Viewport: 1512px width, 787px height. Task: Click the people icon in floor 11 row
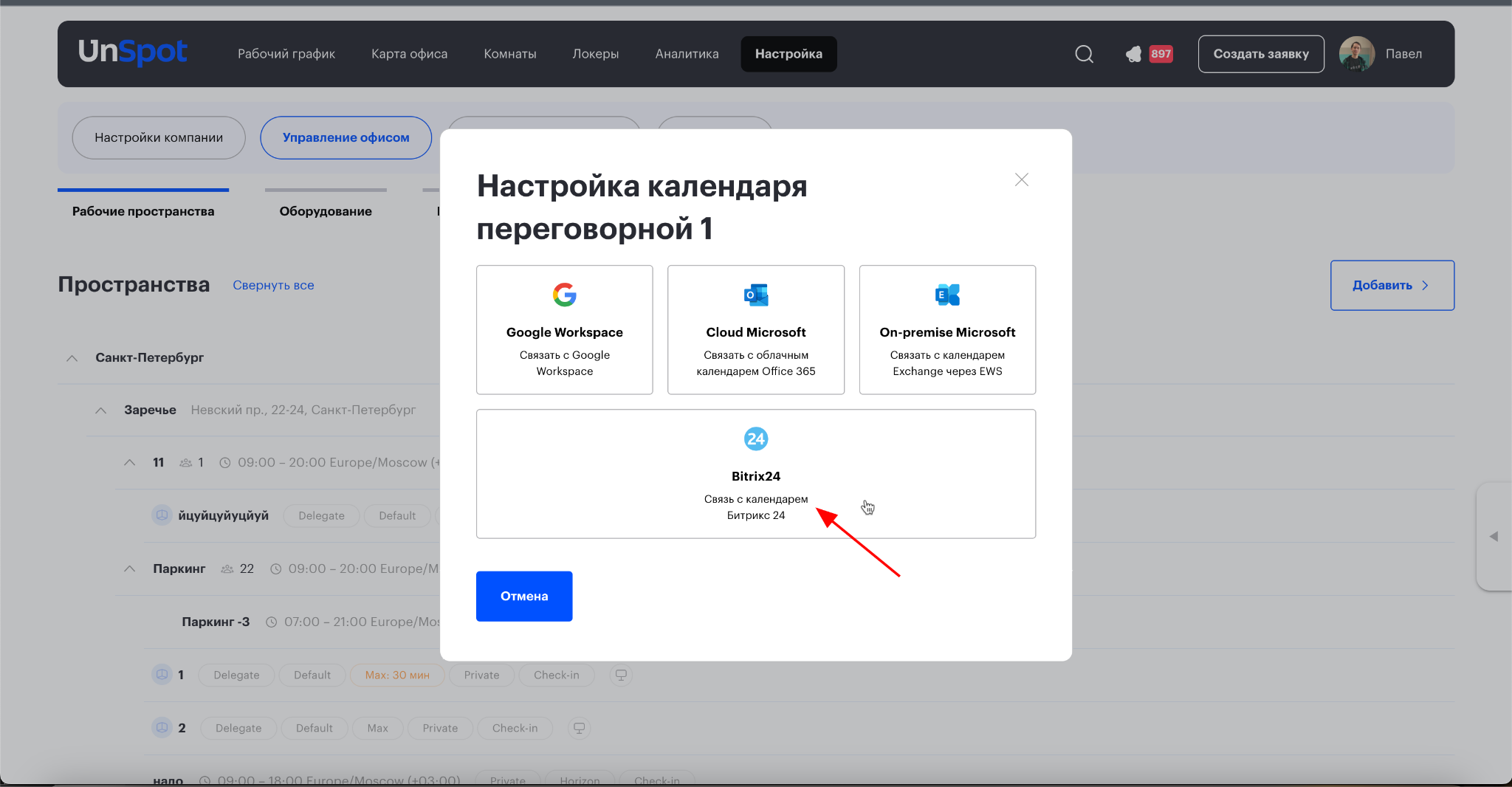click(x=186, y=463)
